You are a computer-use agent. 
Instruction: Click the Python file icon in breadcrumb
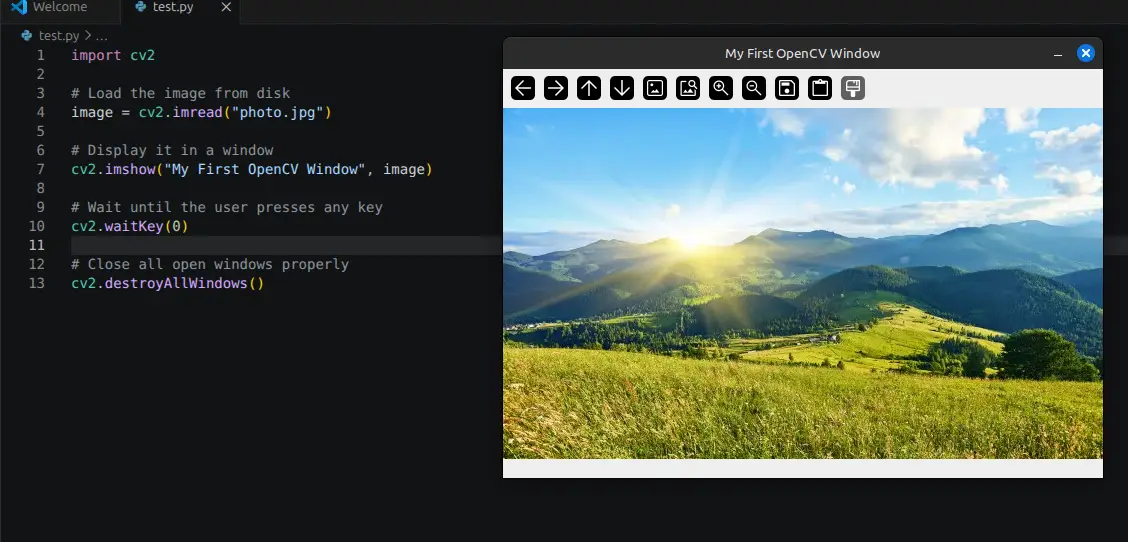point(27,35)
